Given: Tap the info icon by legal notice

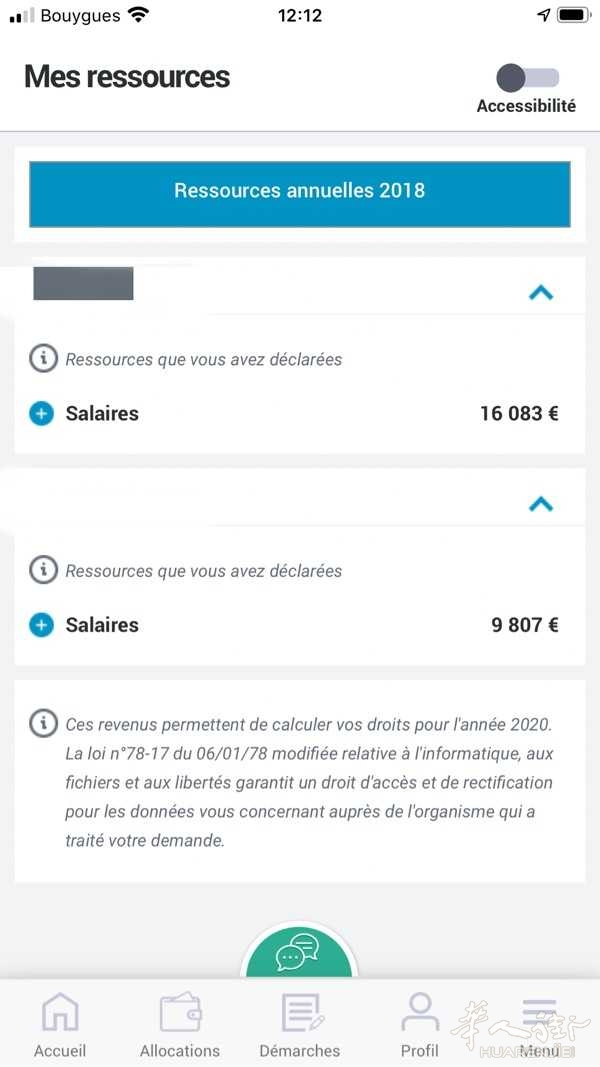Looking at the screenshot, I should point(44,723).
